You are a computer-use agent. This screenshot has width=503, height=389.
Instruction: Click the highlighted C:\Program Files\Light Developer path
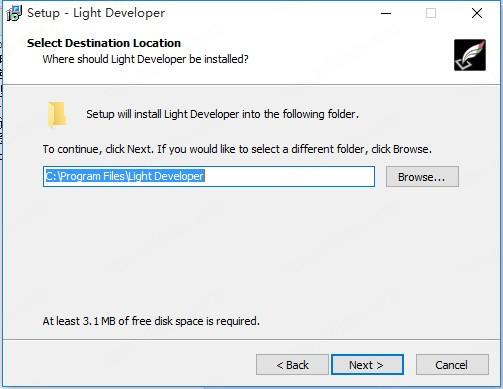pos(125,176)
